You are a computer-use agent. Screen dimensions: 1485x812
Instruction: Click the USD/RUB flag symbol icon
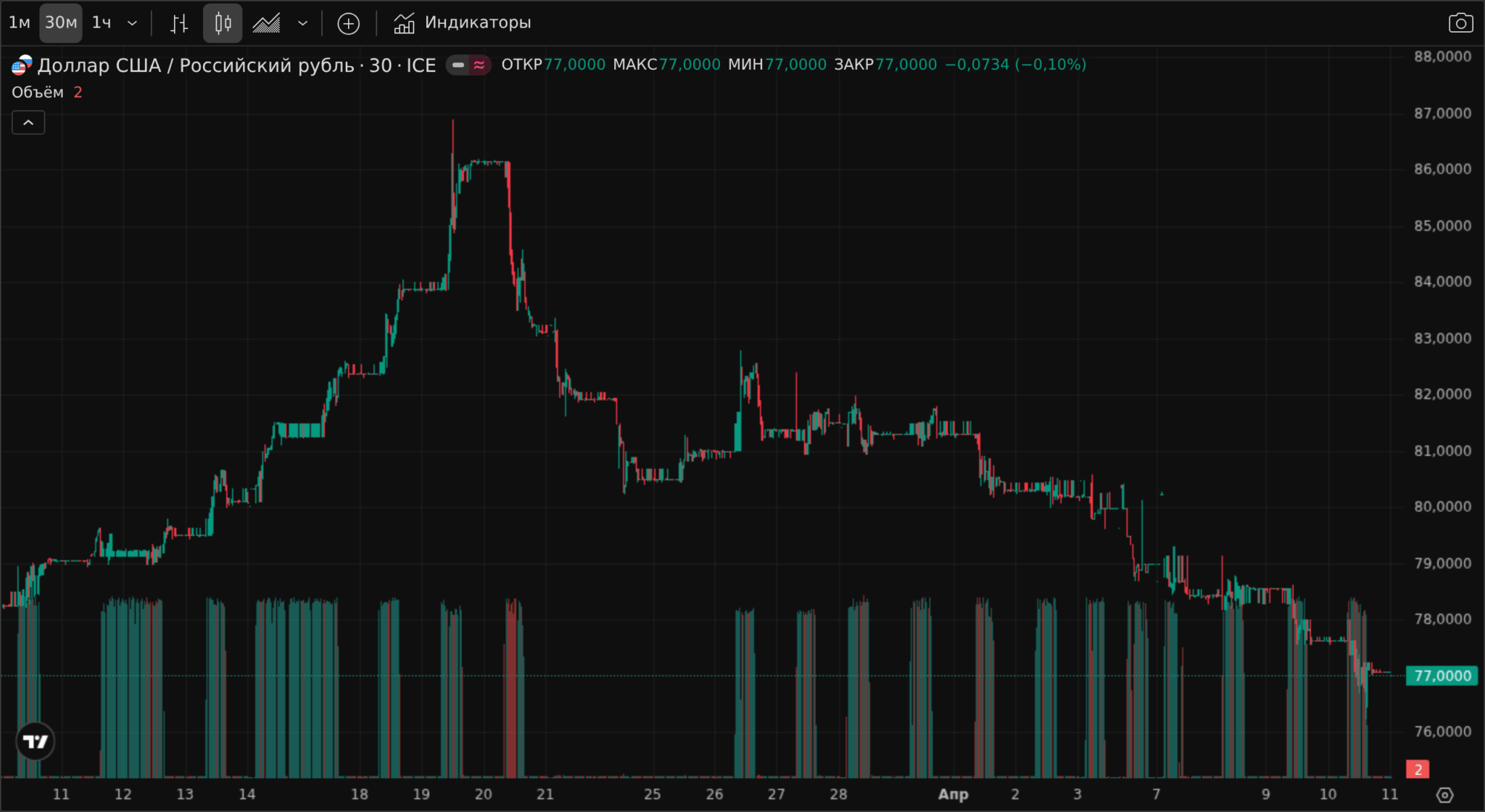[x=21, y=65]
